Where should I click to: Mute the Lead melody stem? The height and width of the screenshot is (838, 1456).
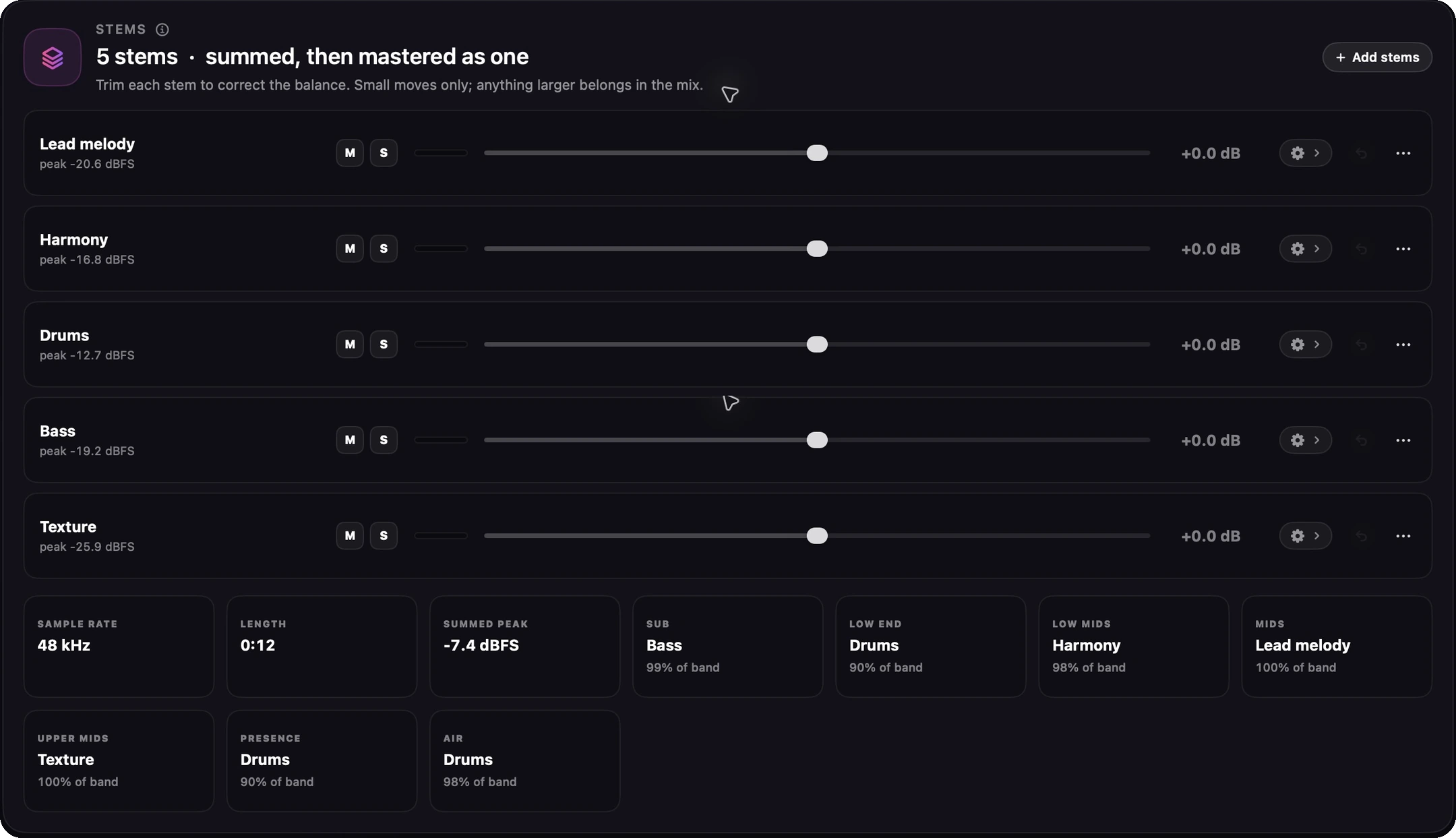pyautogui.click(x=350, y=153)
